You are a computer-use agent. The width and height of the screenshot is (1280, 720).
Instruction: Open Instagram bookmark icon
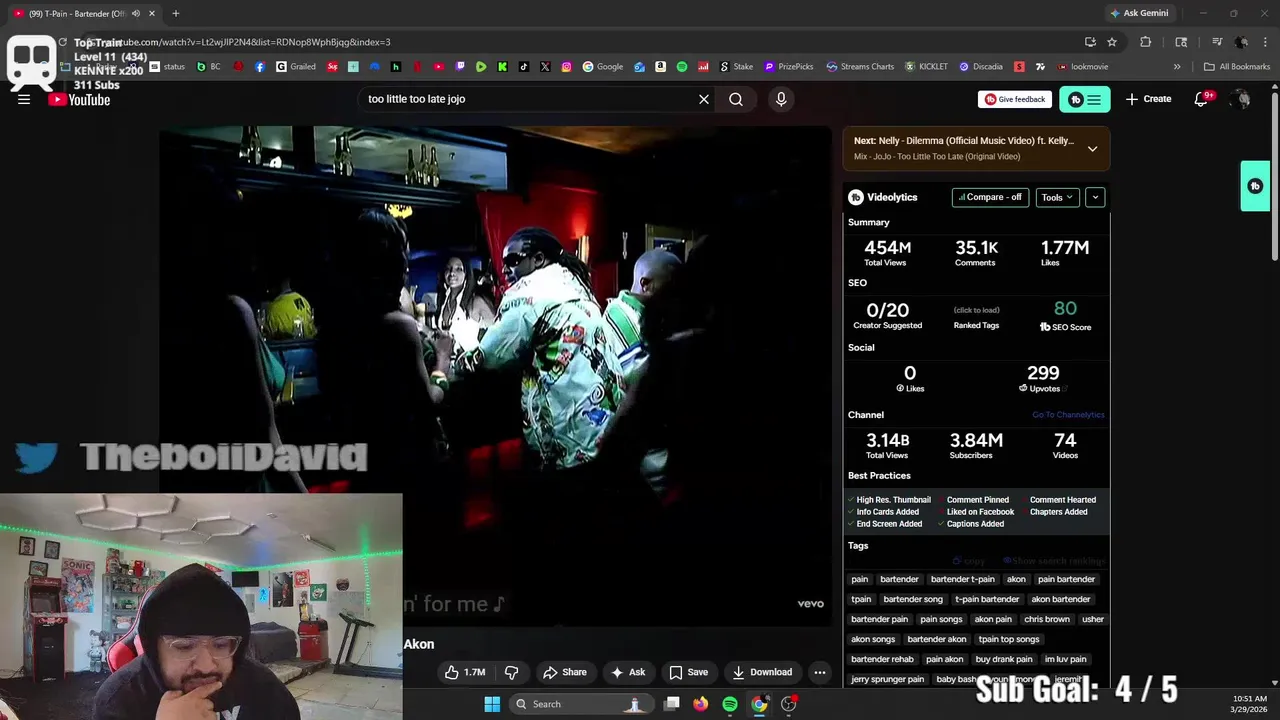566,67
